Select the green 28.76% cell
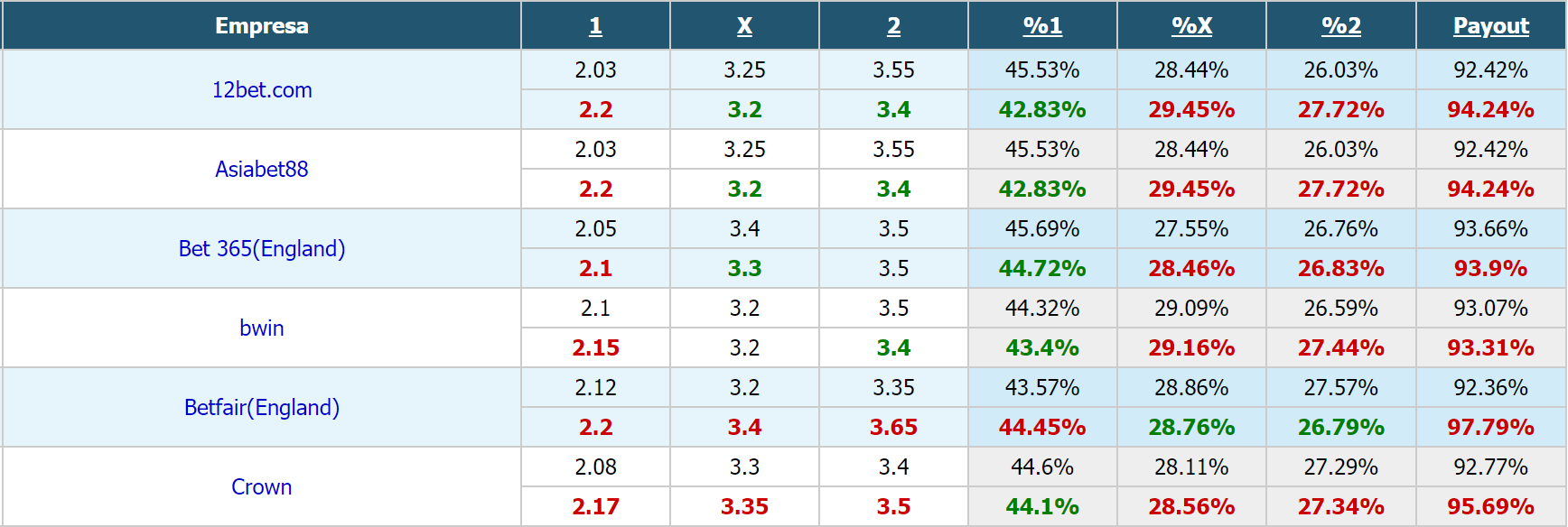This screenshot has width=1568, height=527. (1191, 428)
